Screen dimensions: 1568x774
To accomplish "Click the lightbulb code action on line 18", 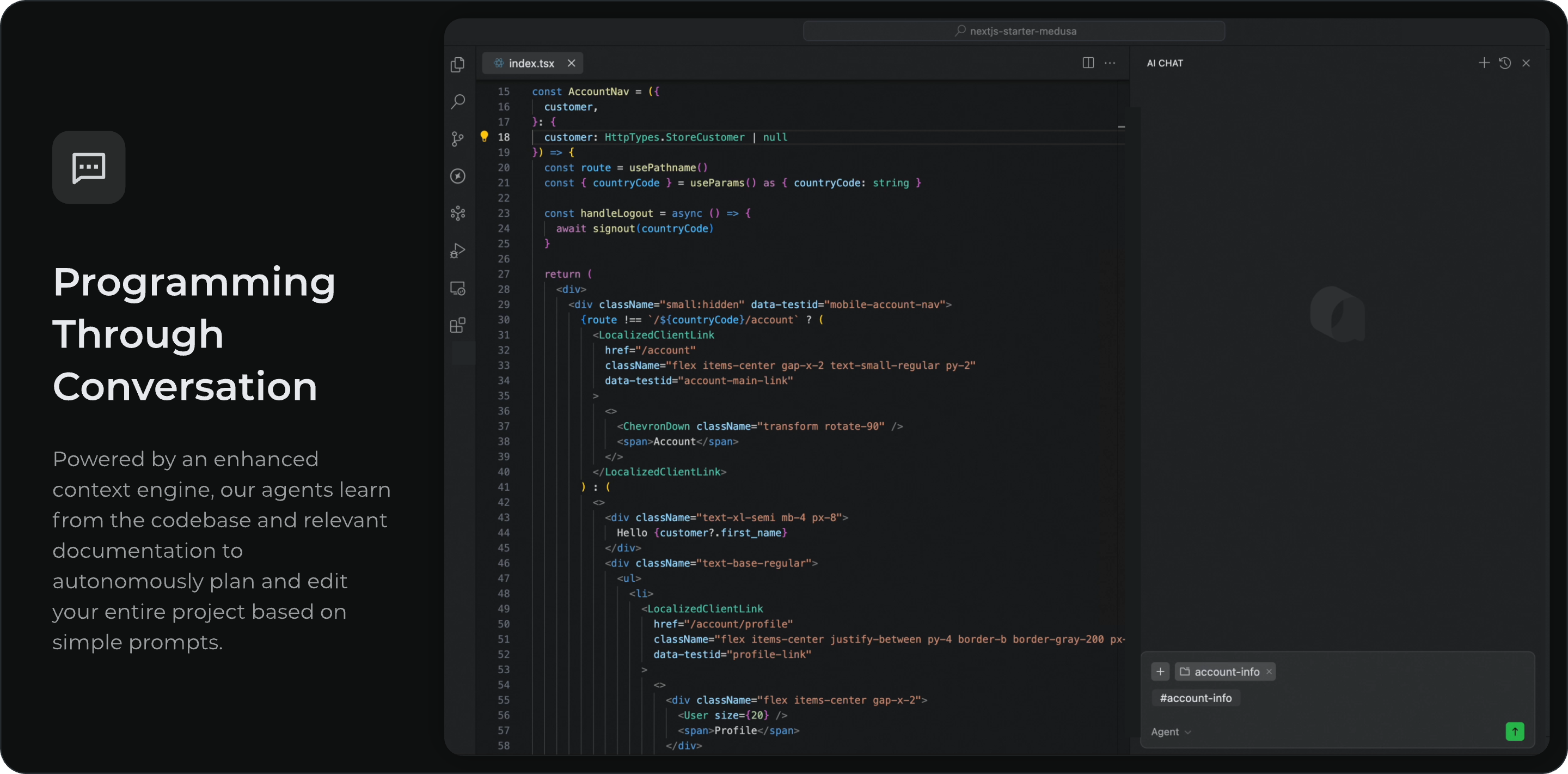I will click(x=484, y=136).
